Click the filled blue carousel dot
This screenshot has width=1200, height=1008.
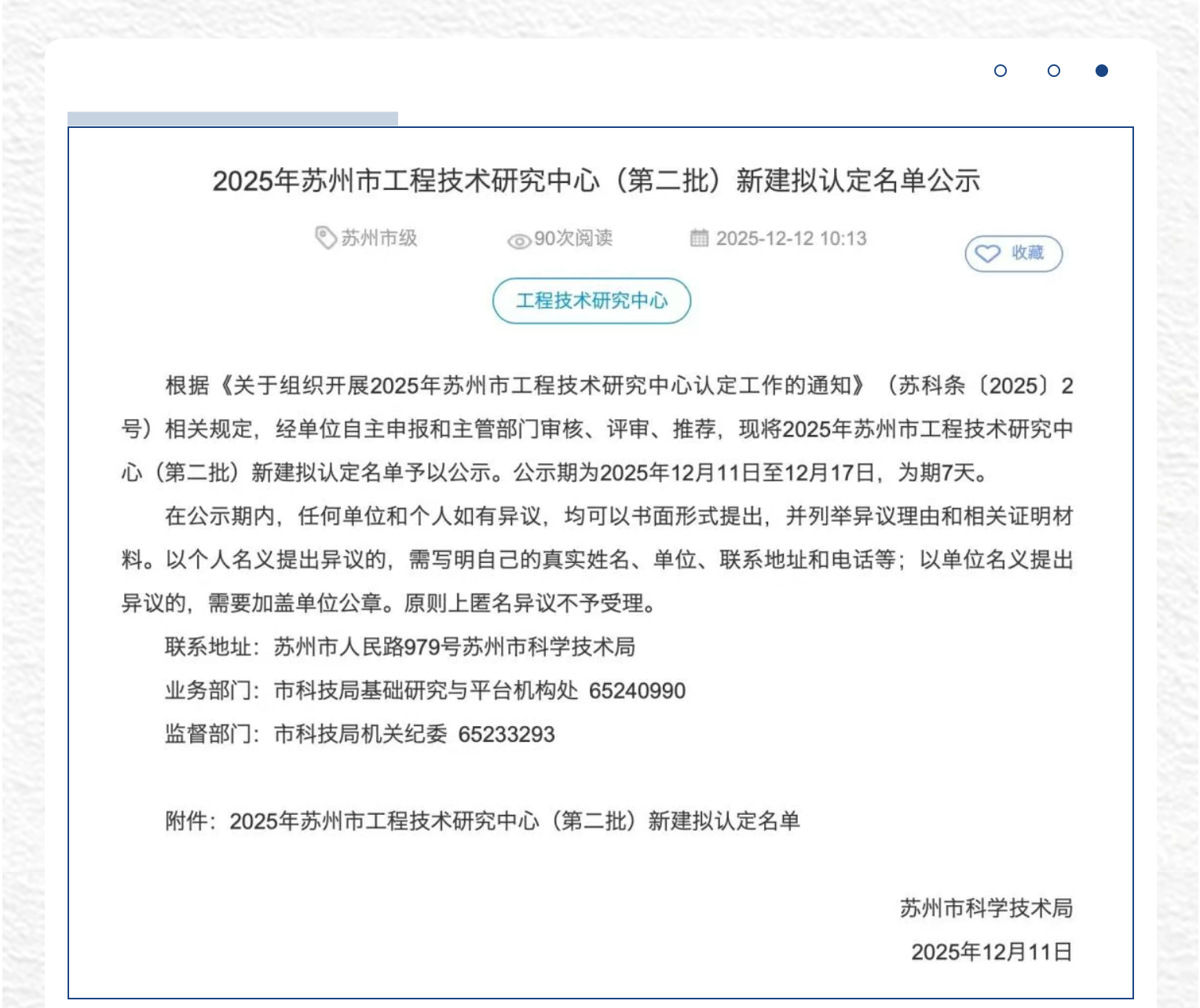(x=1102, y=70)
